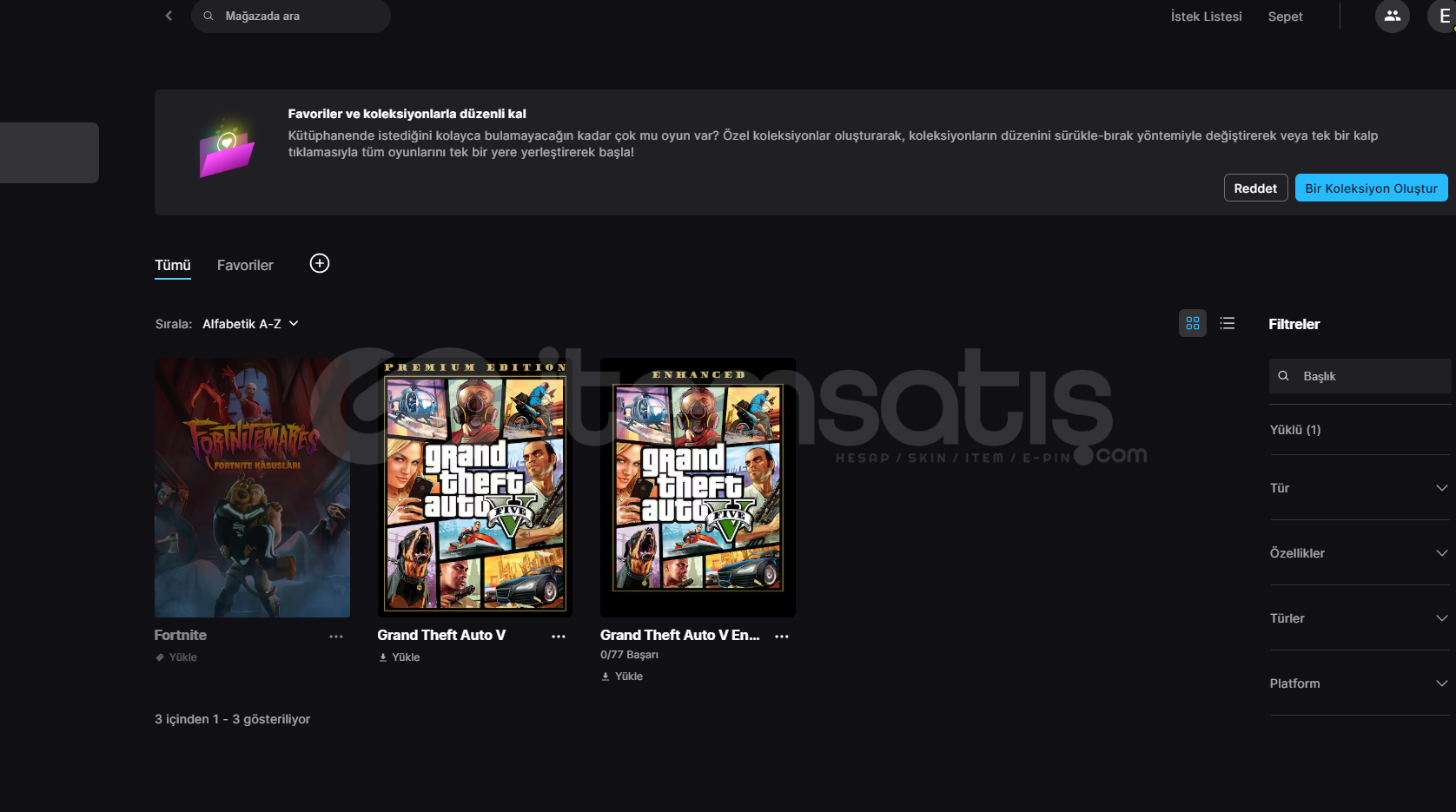Click the Fortnite game title

(181, 636)
